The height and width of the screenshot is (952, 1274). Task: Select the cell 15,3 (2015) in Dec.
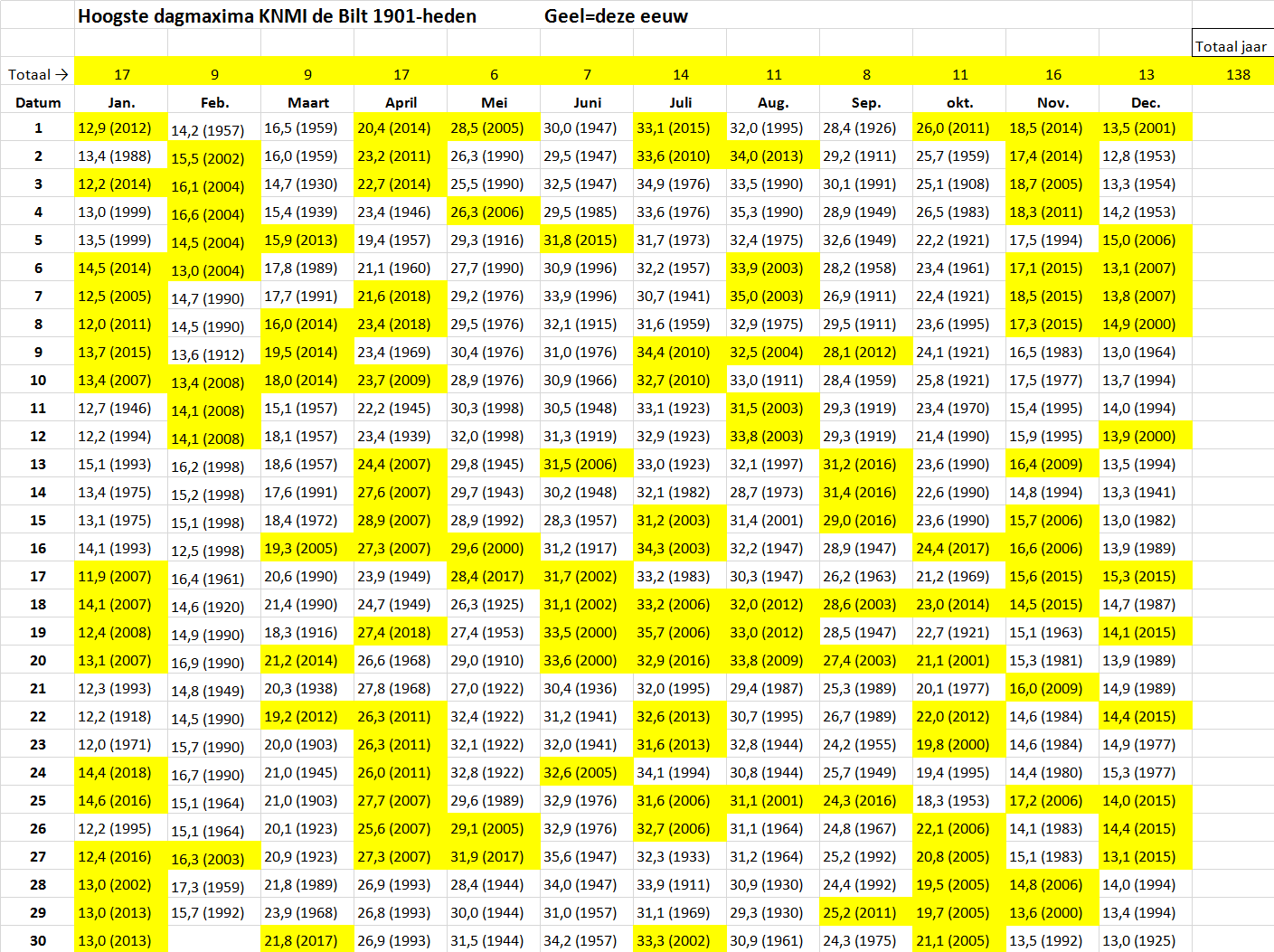pyautogui.click(x=1146, y=576)
